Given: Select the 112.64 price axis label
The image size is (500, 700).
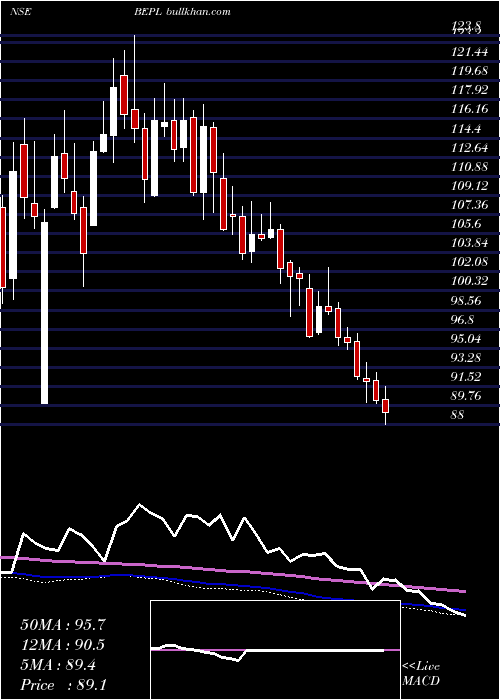Looking at the screenshot, I should (469, 148).
